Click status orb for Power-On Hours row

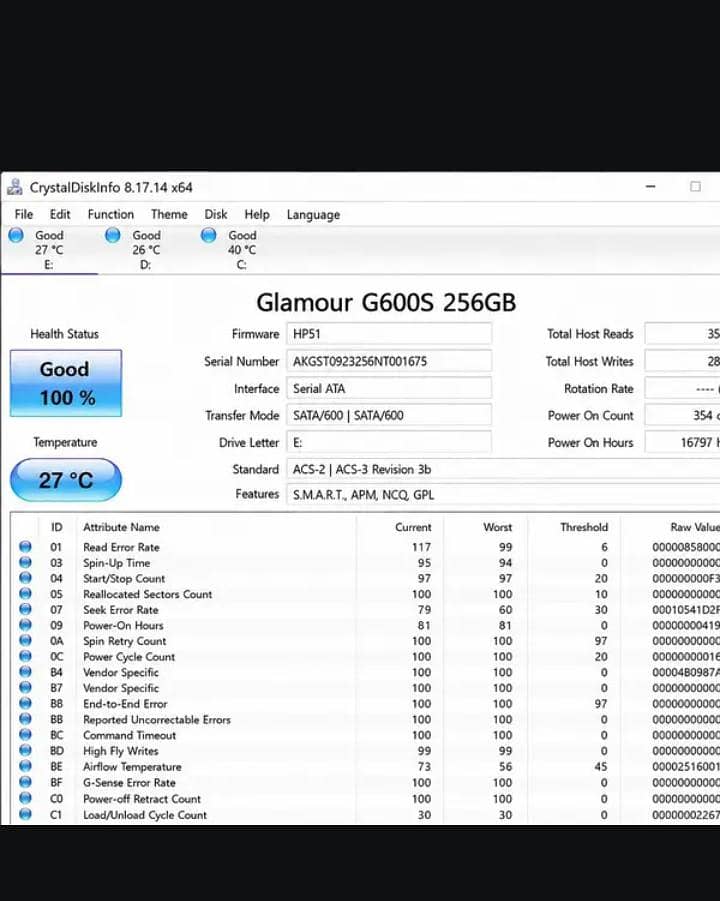(25, 625)
